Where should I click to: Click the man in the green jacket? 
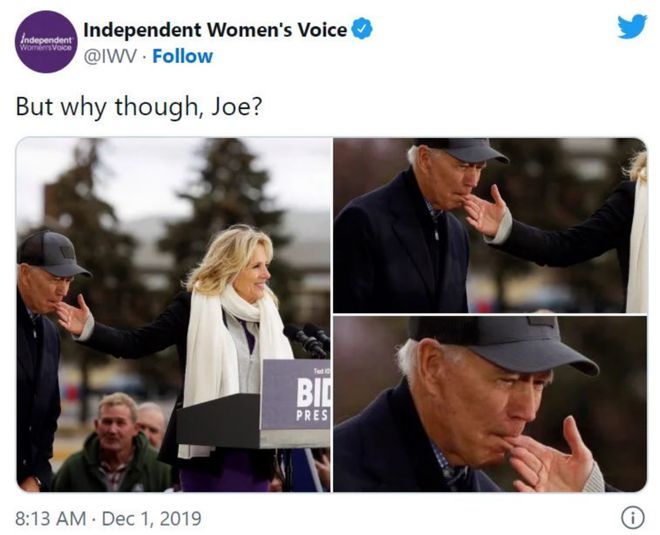[114, 447]
